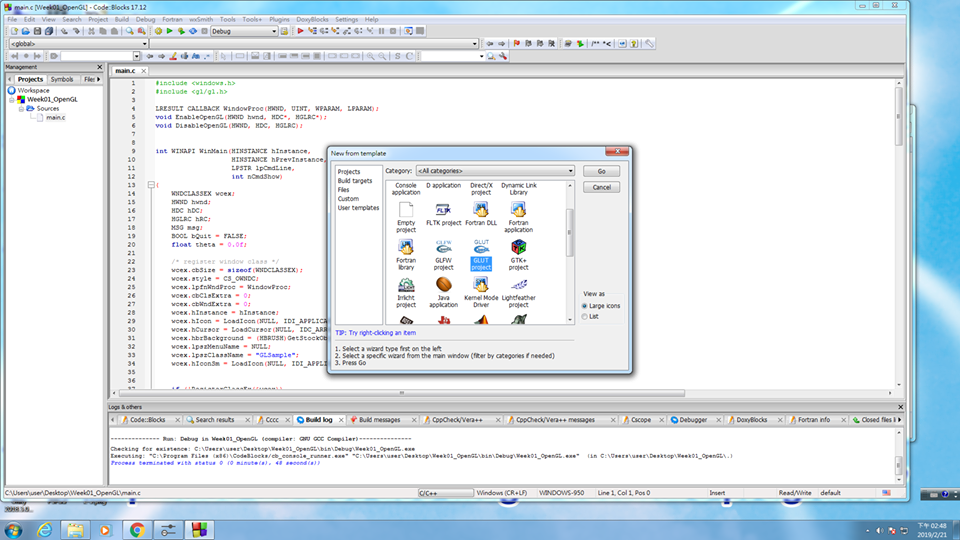The image size is (960, 540).
Task: Open the <global> scope dropdown
Action: click(x=78, y=43)
